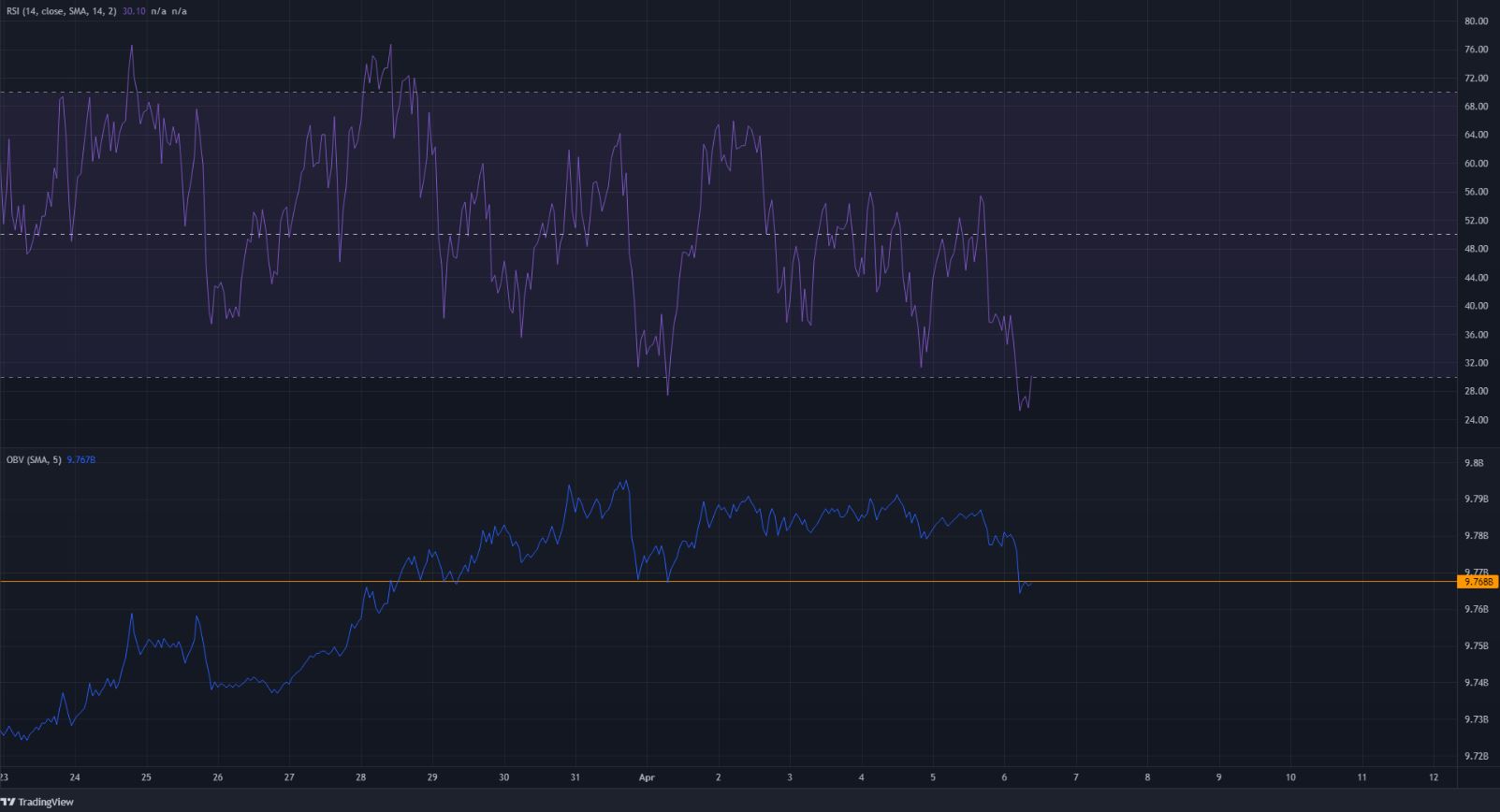Click the 52.00 label on RSI scale
This screenshot has height=812, width=1500.
point(1476,221)
